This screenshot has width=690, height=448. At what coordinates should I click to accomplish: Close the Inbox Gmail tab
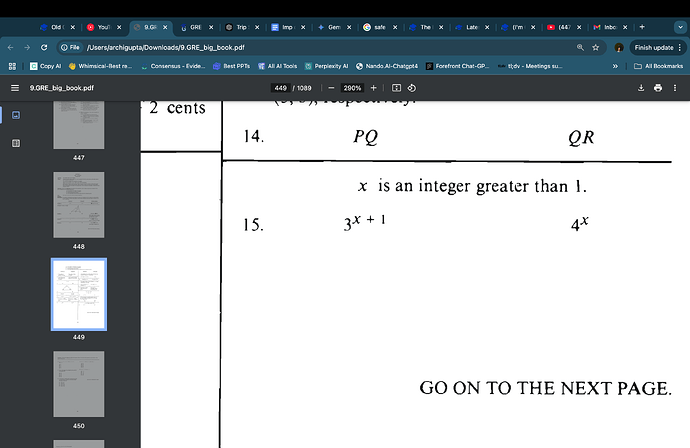click(x=625, y=27)
